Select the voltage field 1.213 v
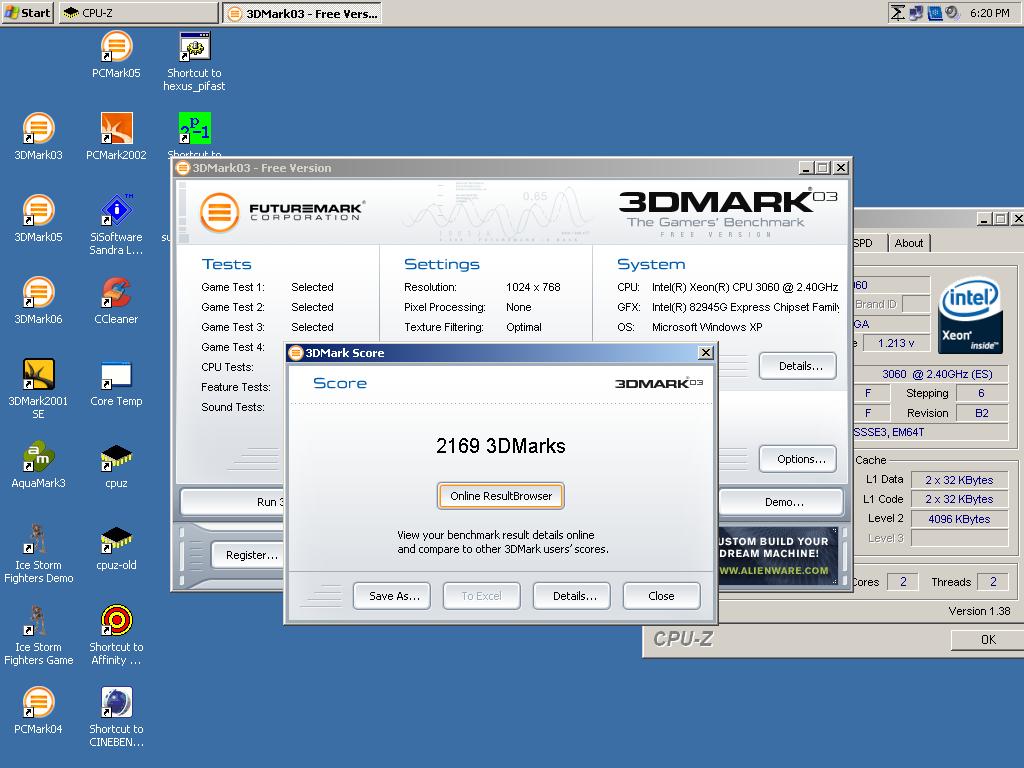Image resolution: width=1024 pixels, height=768 pixels. tap(895, 343)
